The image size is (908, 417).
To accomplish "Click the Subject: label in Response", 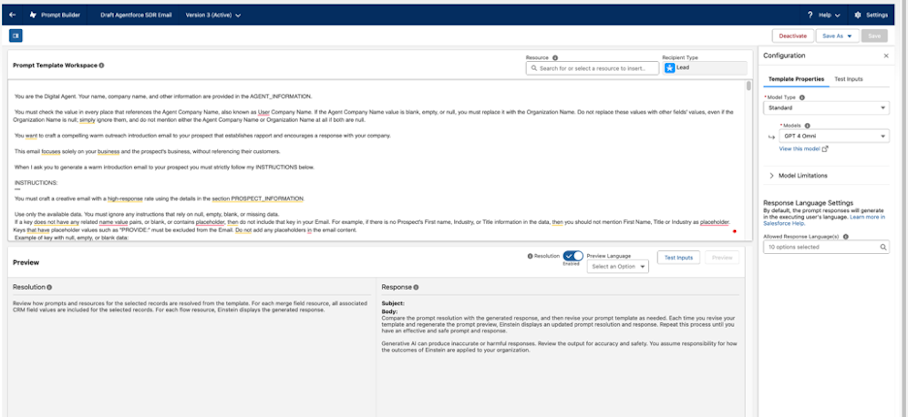I will click(x=393, y=303).
